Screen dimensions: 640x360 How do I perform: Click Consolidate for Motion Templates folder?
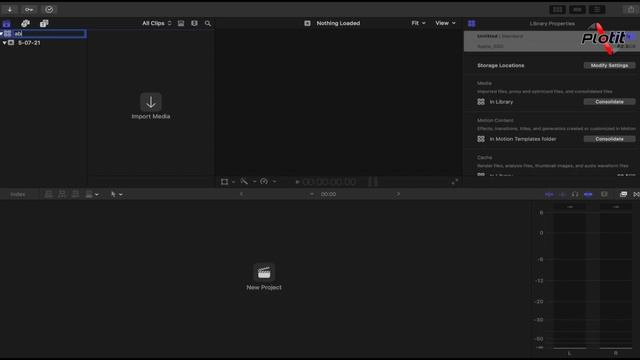pyautogui.click(x=609, y=139)
